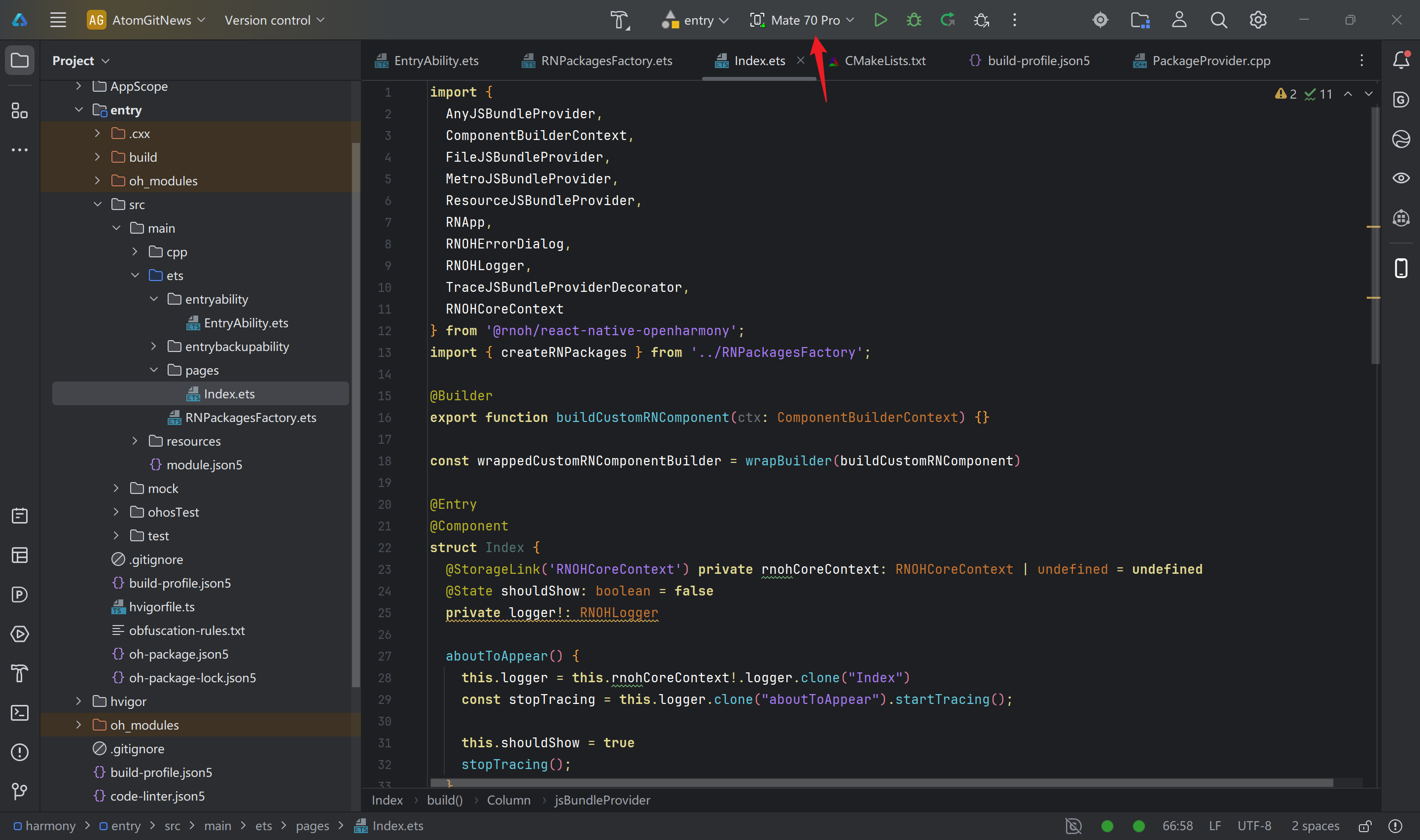Expand the hvigor folder
The height and width of the screenshot is (840, 1420).
79,701
